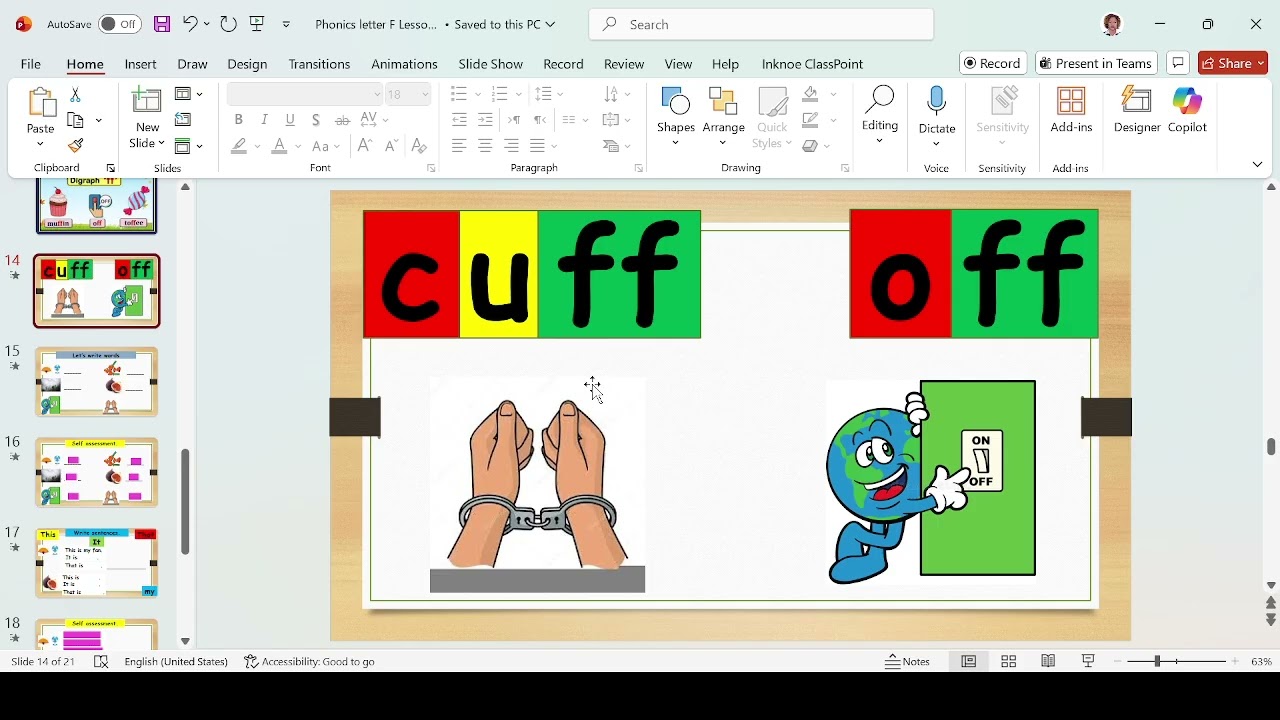This screenshot has width=1280, height=720.
Task: Click Accessibility: Good to go status
Action: click(310, 662)
